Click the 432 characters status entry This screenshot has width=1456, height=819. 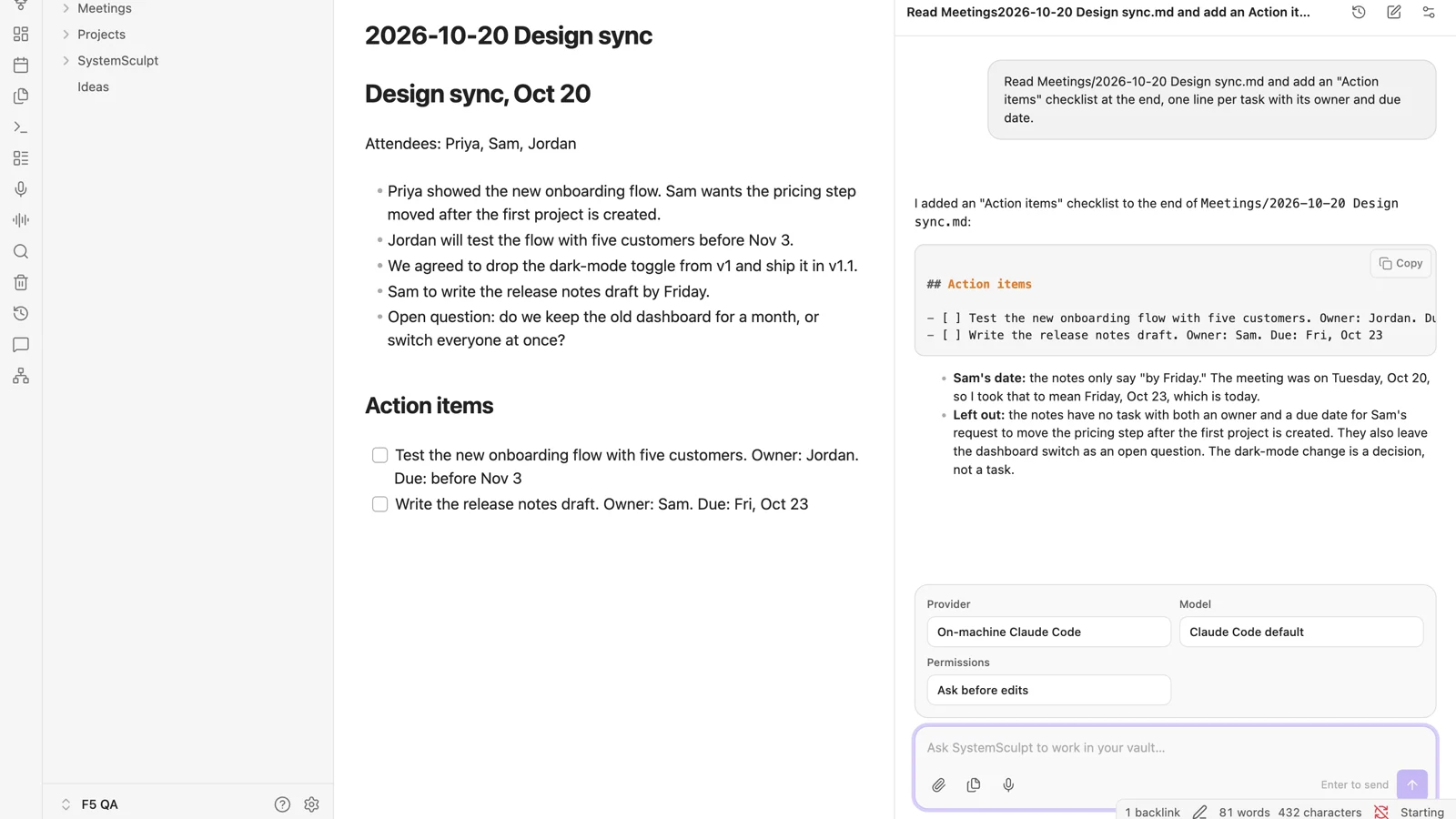(1319, 812)
